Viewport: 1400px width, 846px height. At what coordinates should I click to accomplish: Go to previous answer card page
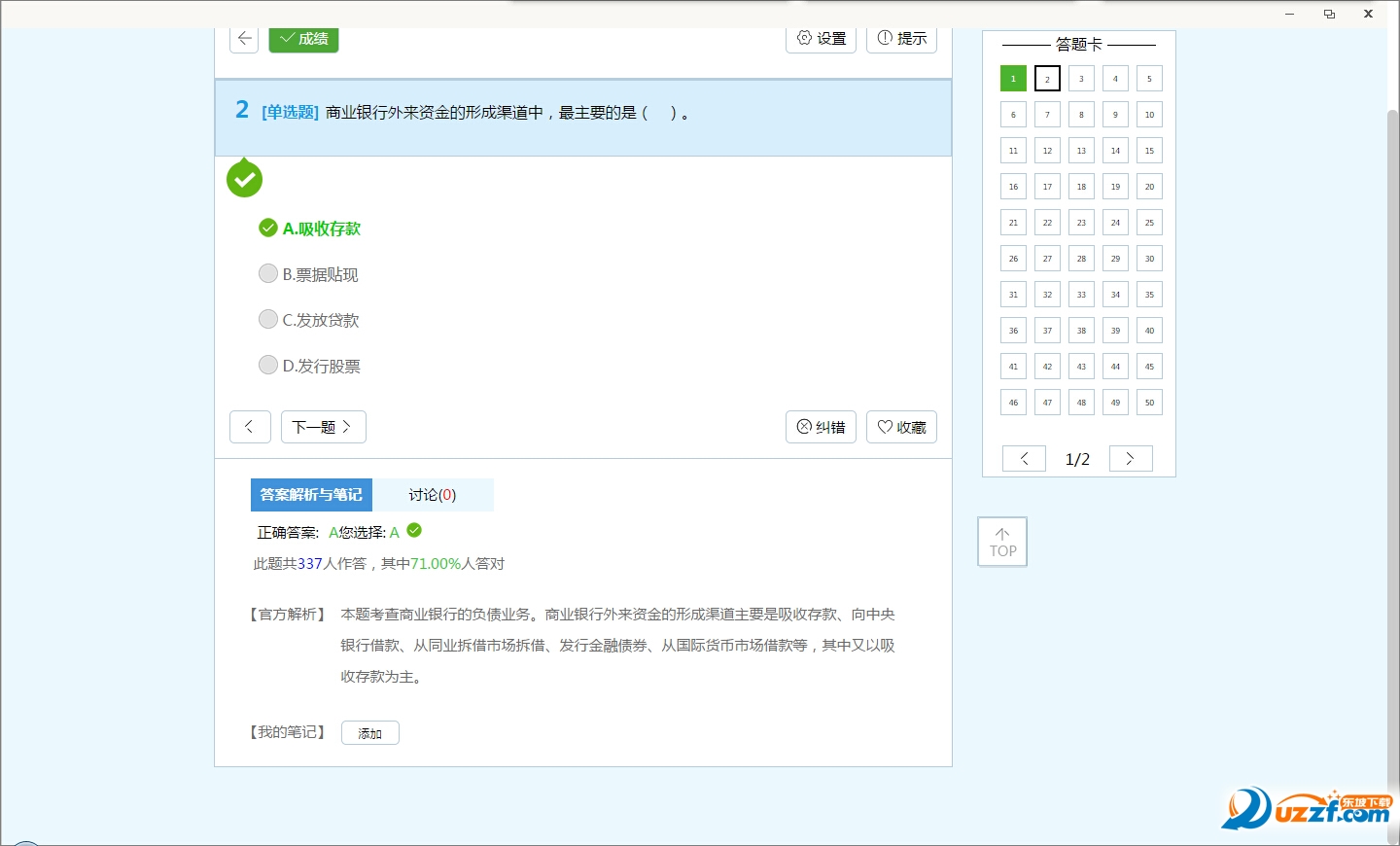[x=1025, y=459]
